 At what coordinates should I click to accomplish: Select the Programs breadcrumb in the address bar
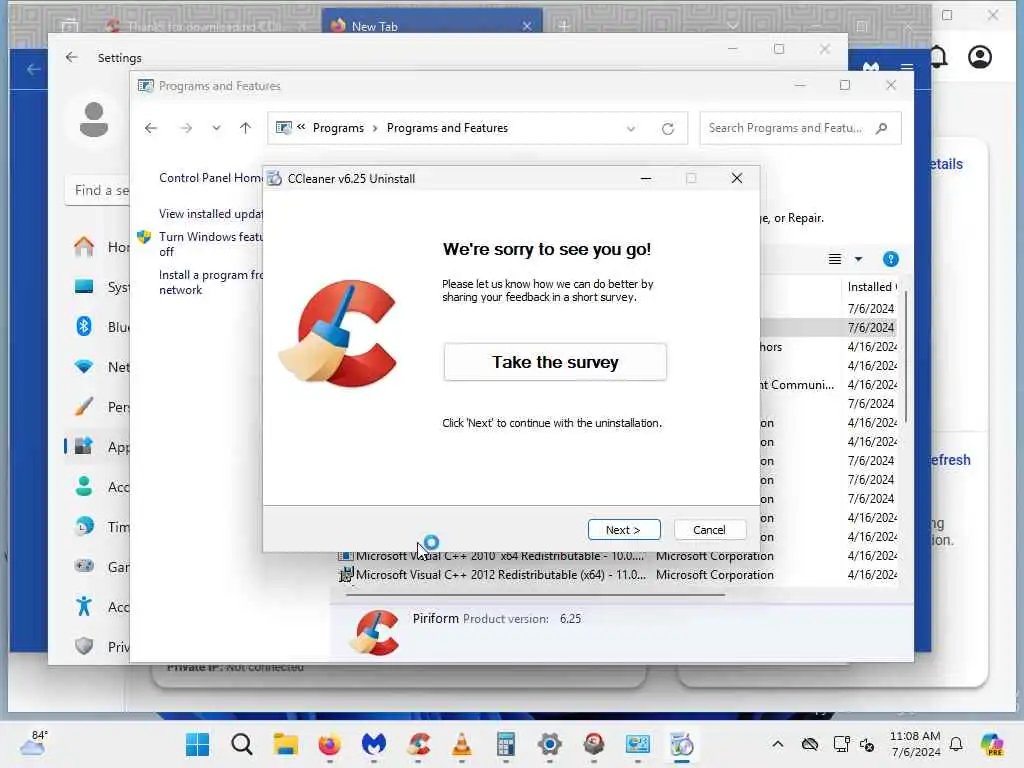coord(338,128)
